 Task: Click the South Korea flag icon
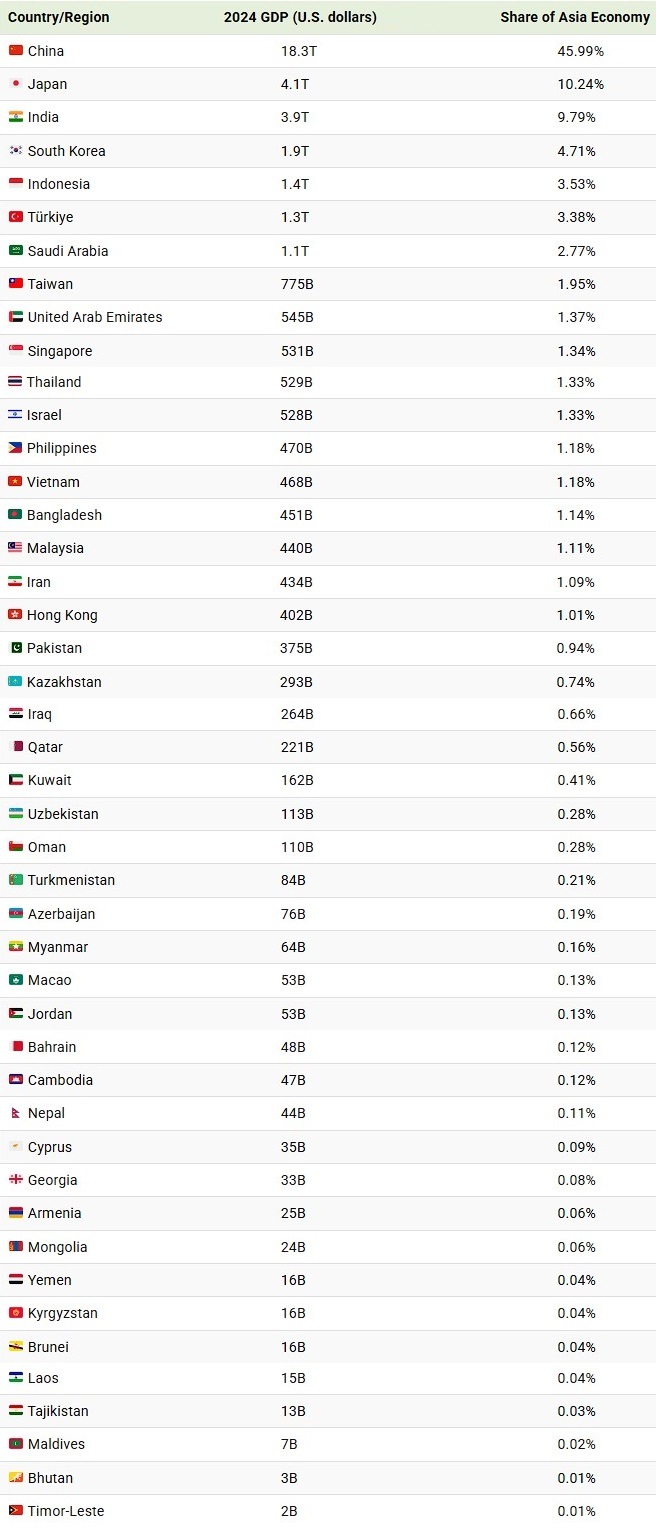(x=15, y=151)
